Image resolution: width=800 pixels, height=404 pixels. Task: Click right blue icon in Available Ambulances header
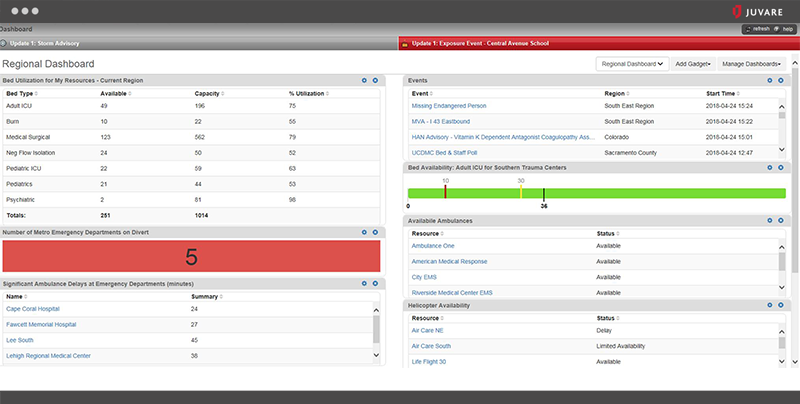(781, 220)
